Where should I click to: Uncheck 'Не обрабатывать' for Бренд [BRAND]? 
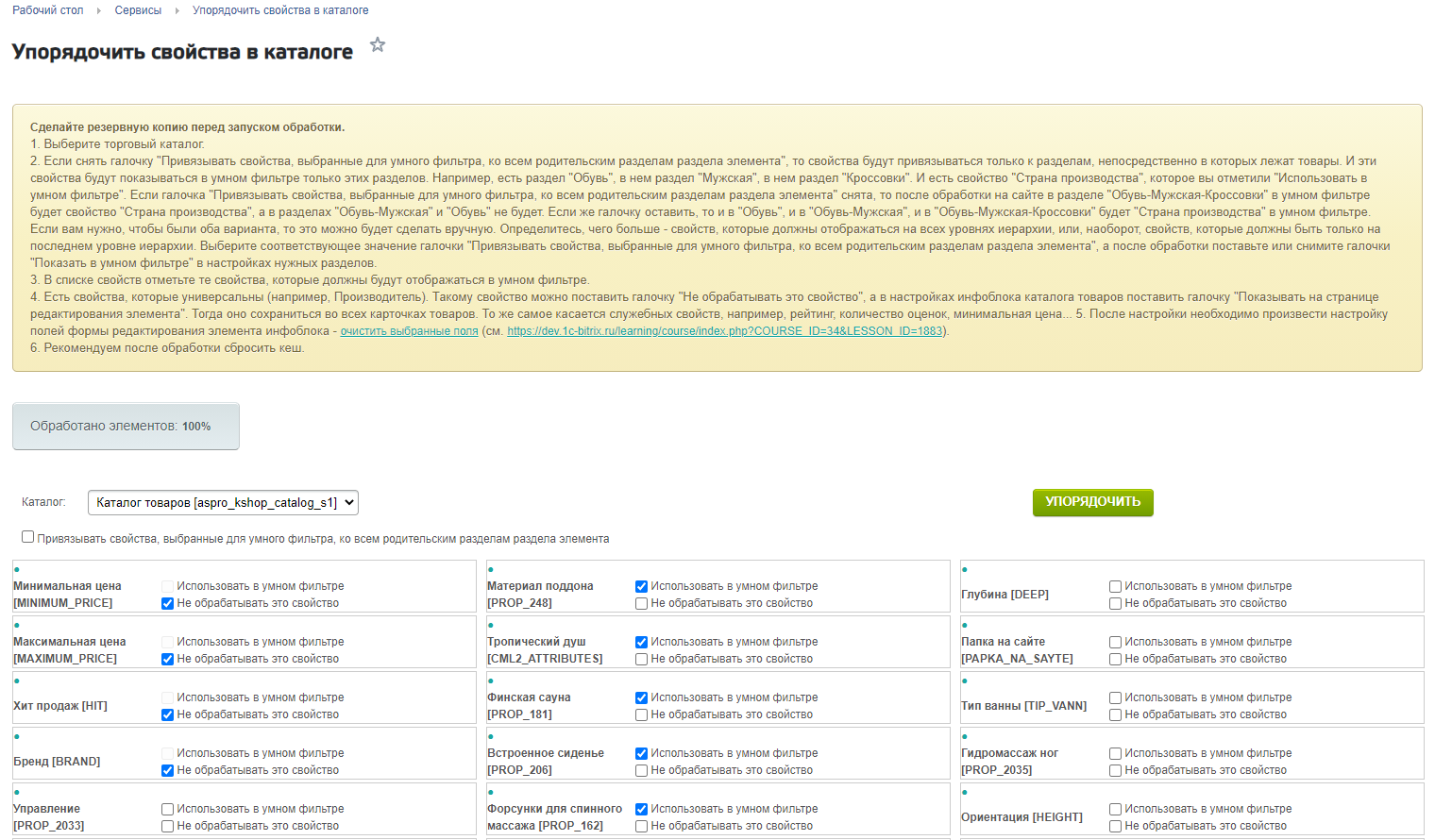tap(167, 771)
